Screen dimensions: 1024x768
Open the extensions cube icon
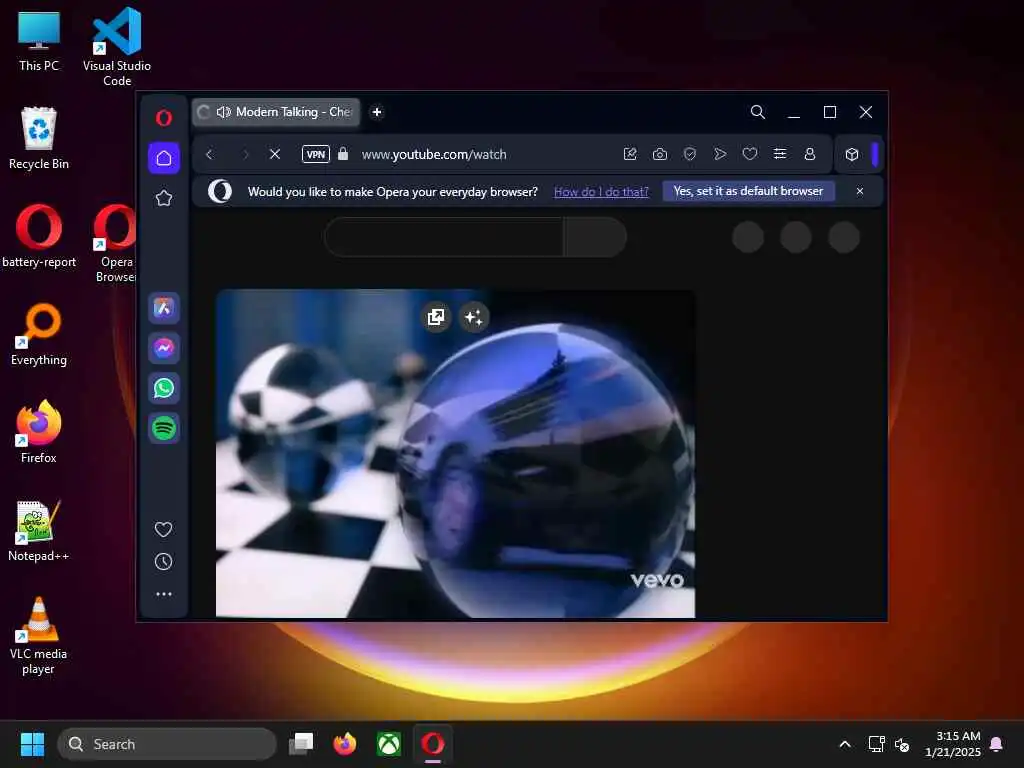(852, 155)
